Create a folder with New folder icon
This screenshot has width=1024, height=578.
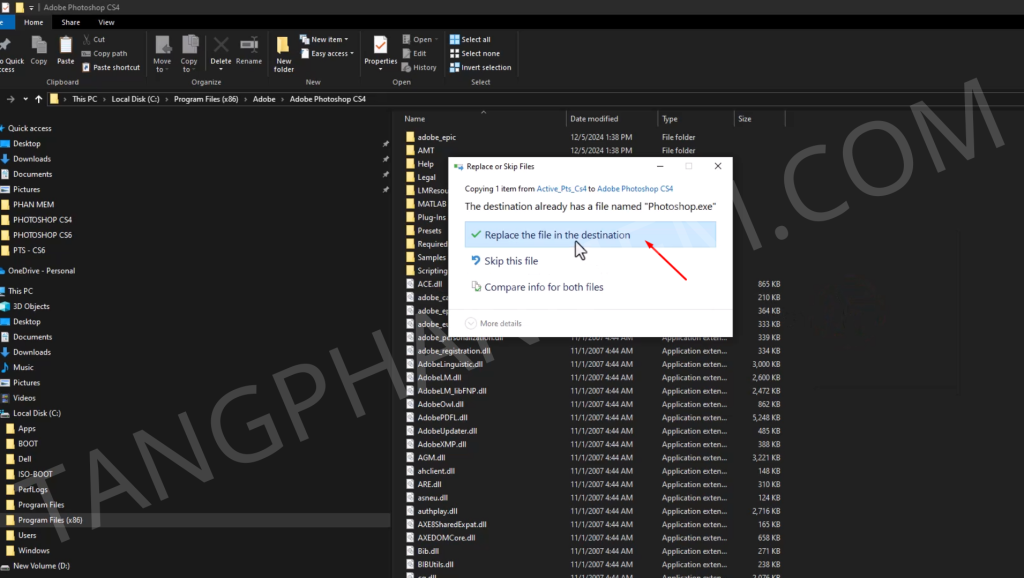(284, 53)
